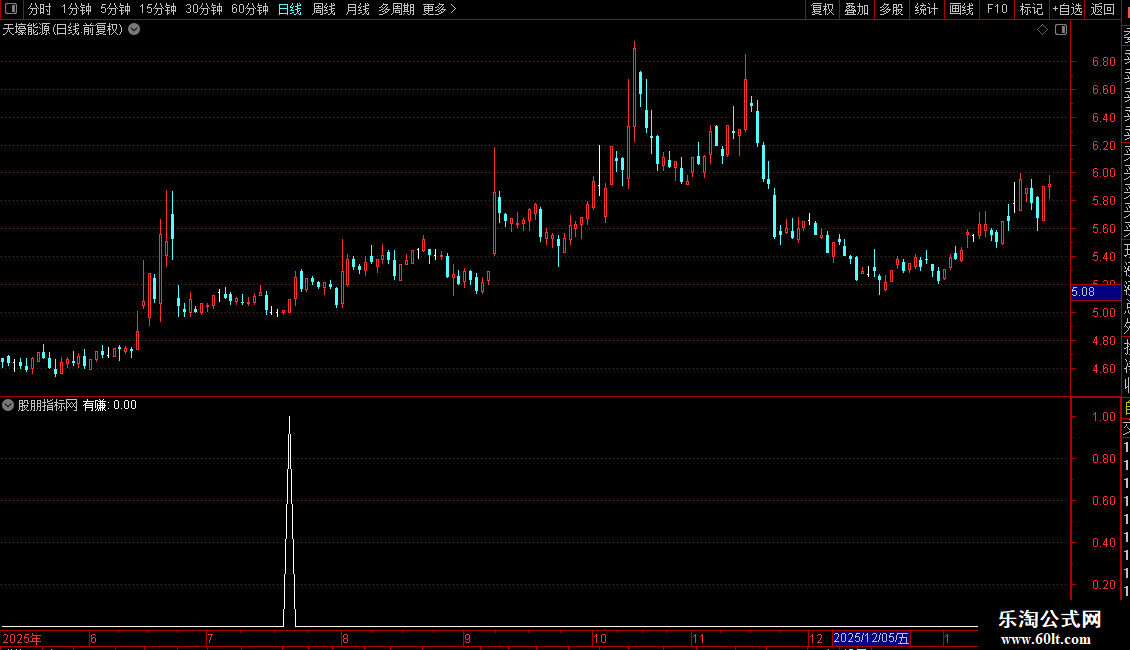This screenshot has height=650, width=1130.
Task: Click the 标记 mark button
Action: click(1031, 9)
